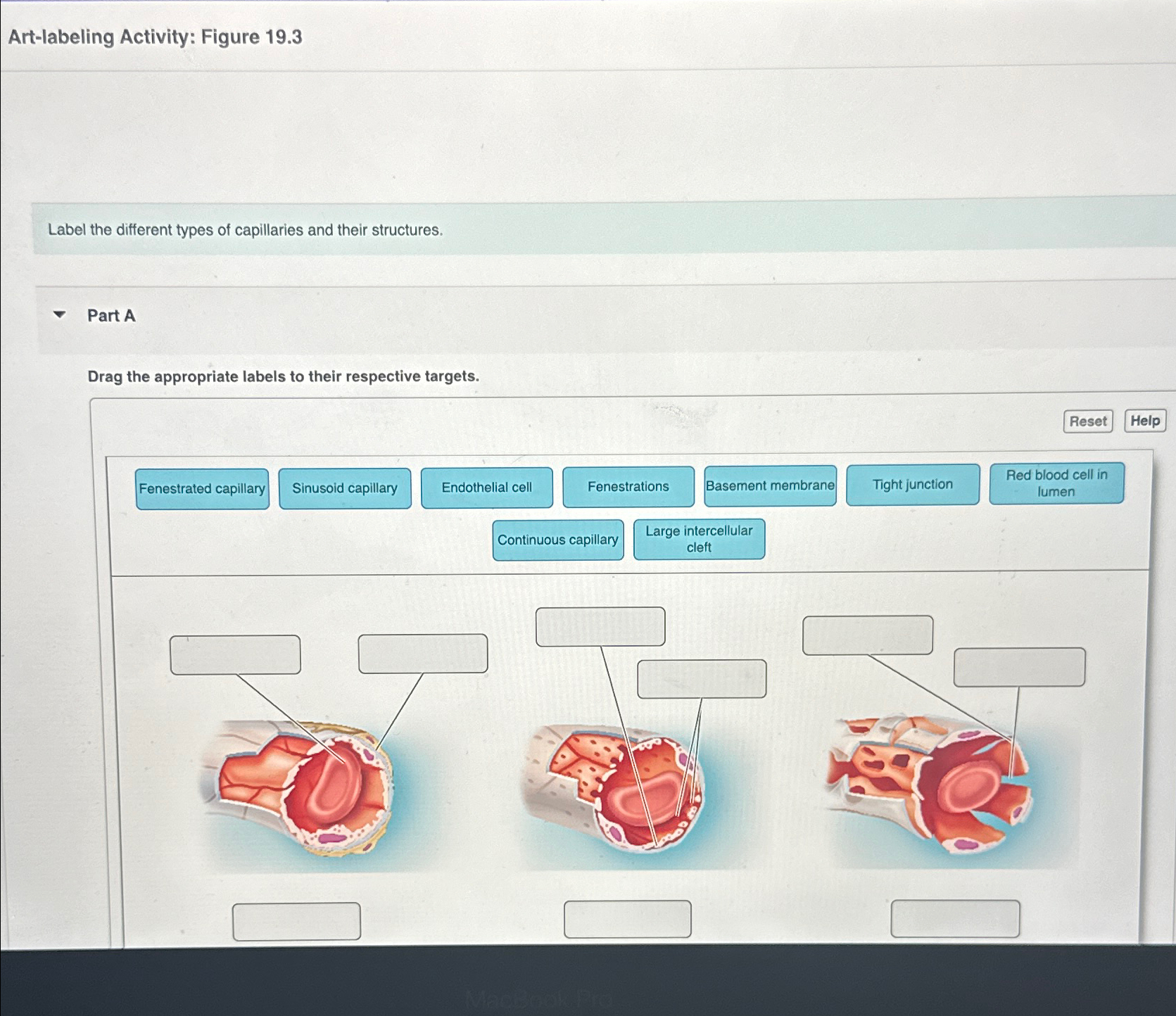The image size is (1176, 1016).
Task: Click lower target box above middle capillary
Action: click(x=702, y=679)
